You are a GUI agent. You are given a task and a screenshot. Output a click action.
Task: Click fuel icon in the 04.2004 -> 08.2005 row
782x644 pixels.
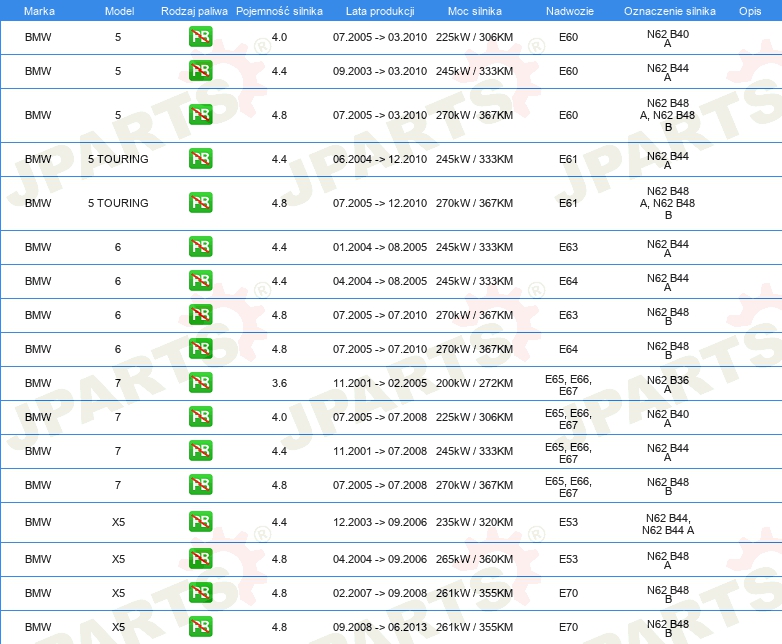(x=200, y=280)
